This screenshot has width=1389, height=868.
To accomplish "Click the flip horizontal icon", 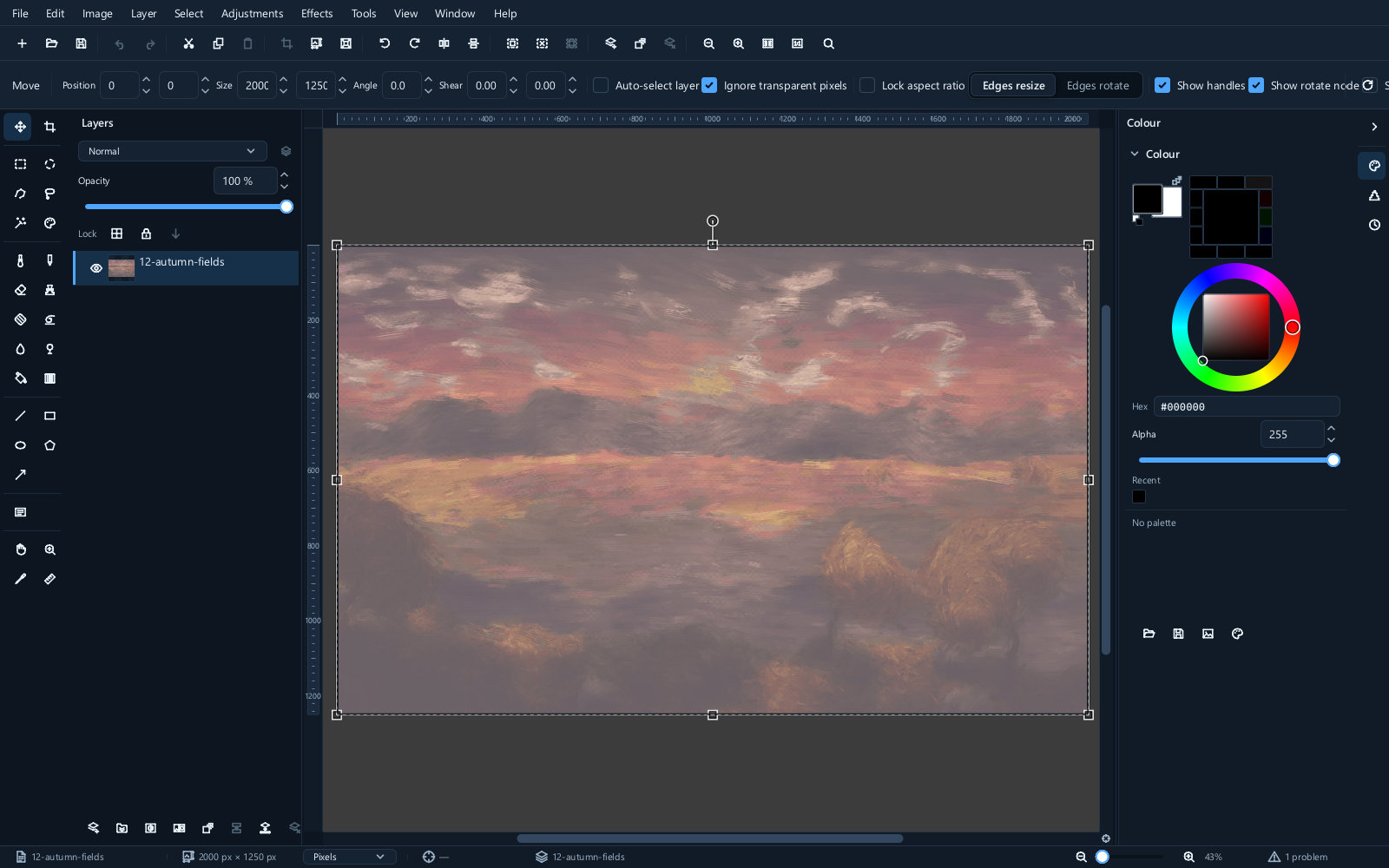I will pyautogui.click(x=444, y=43).
